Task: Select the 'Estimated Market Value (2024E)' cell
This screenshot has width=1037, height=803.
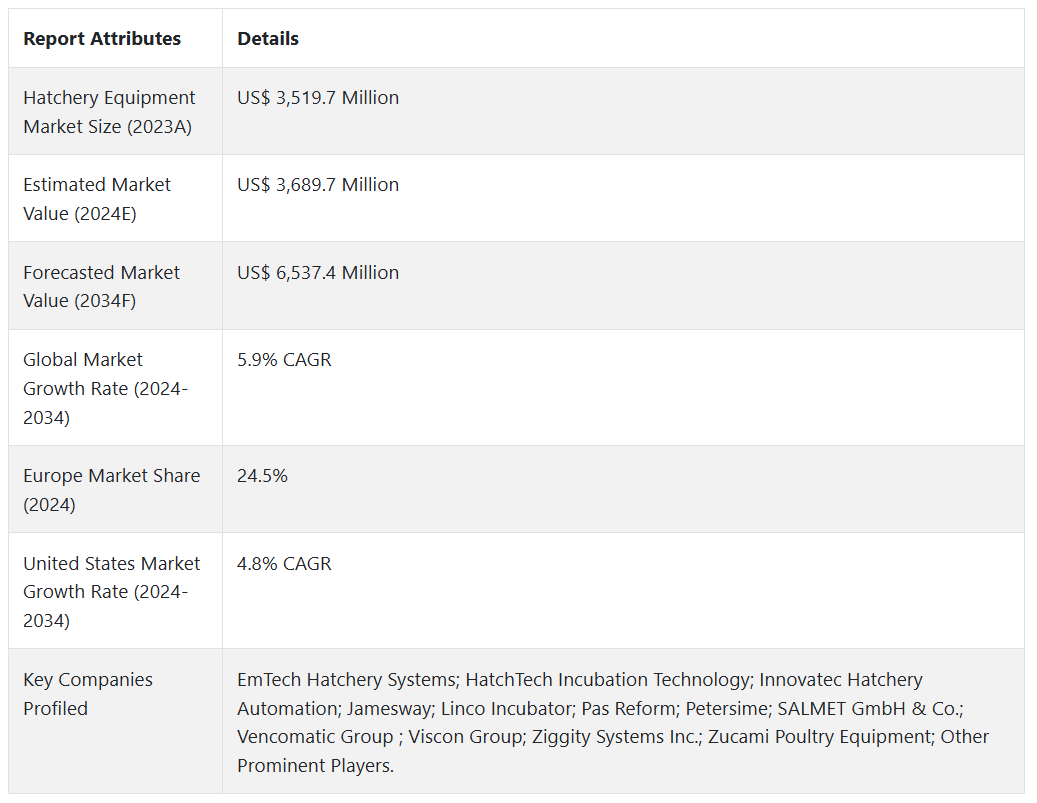Action: [97, 199]
